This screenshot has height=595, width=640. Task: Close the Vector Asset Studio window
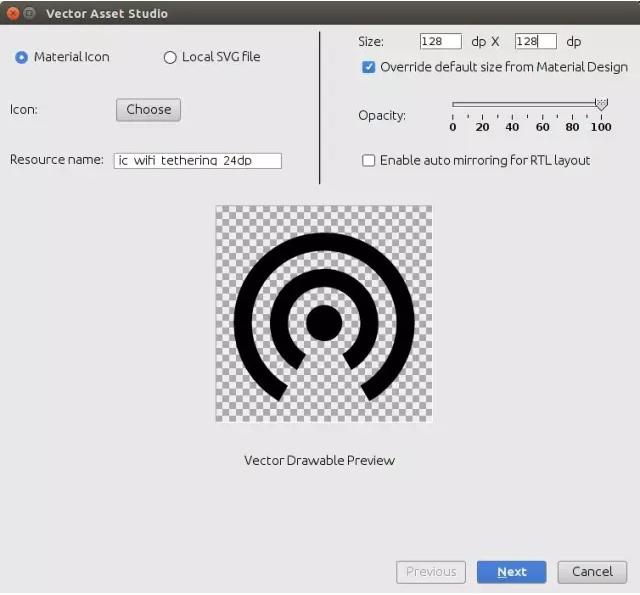(13, 13)
